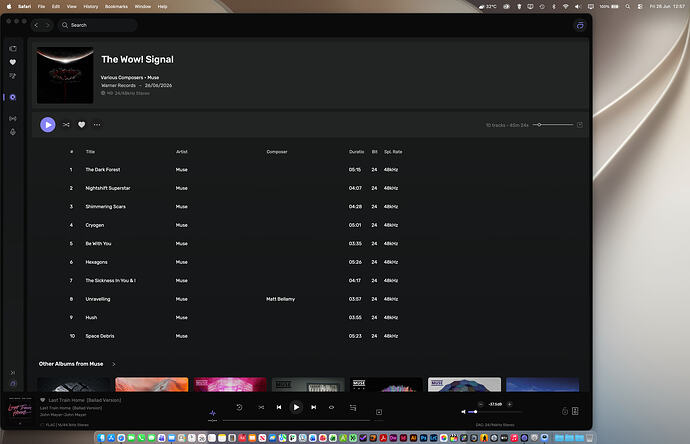This screenshot has width=690, height=444.
Task: Toggle repeat in the player bar
Action: click(x=331, y=407)
